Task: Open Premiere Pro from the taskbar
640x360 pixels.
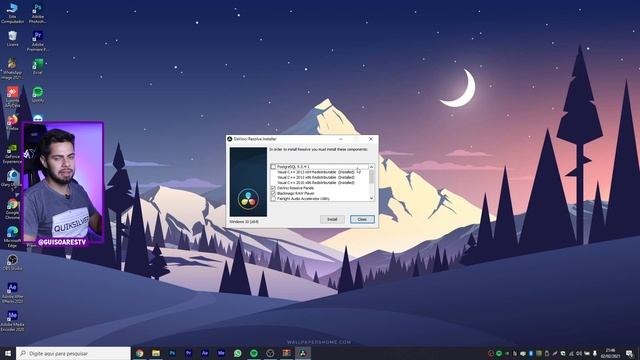Action: point(189,353)
